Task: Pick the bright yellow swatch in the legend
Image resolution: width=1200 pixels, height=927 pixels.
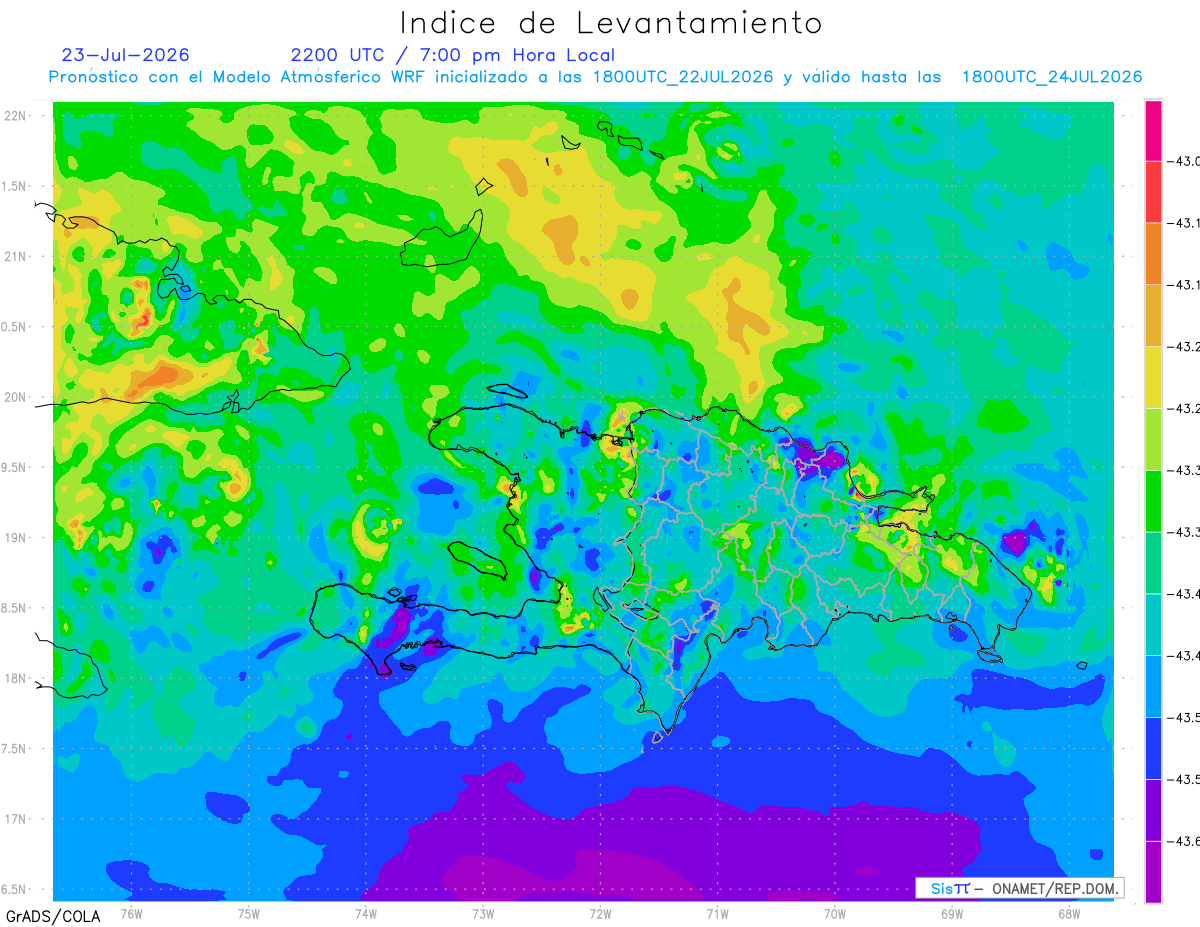Action: 1153,377
